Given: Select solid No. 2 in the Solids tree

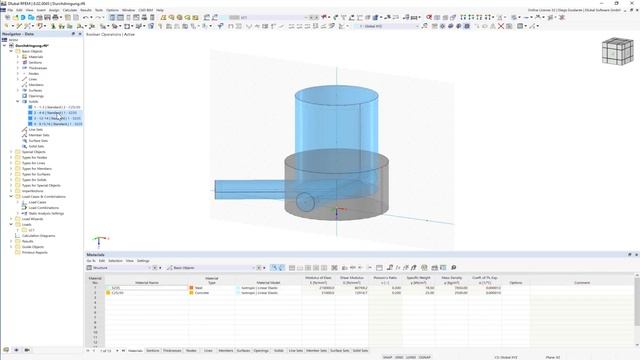Looking at the screenshot, I should point(56,113).
